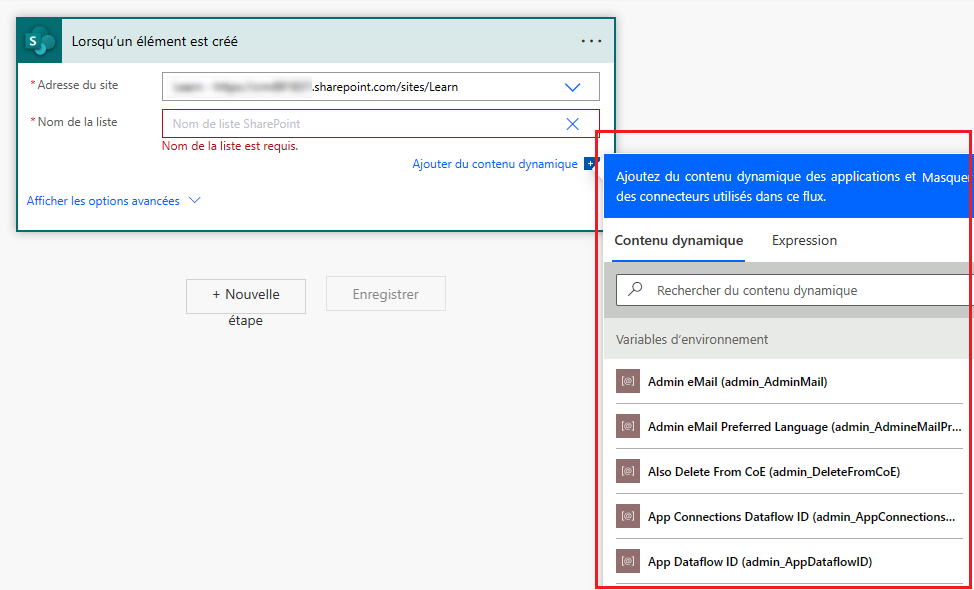The image size is (974, 590).
Task: Click the Ajouter du contenu dynamique link
Action: tap(496, 163)
